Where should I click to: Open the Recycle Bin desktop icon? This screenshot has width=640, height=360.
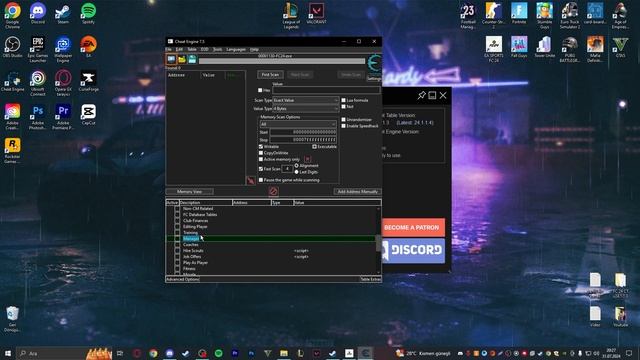(x=13, y=319)
